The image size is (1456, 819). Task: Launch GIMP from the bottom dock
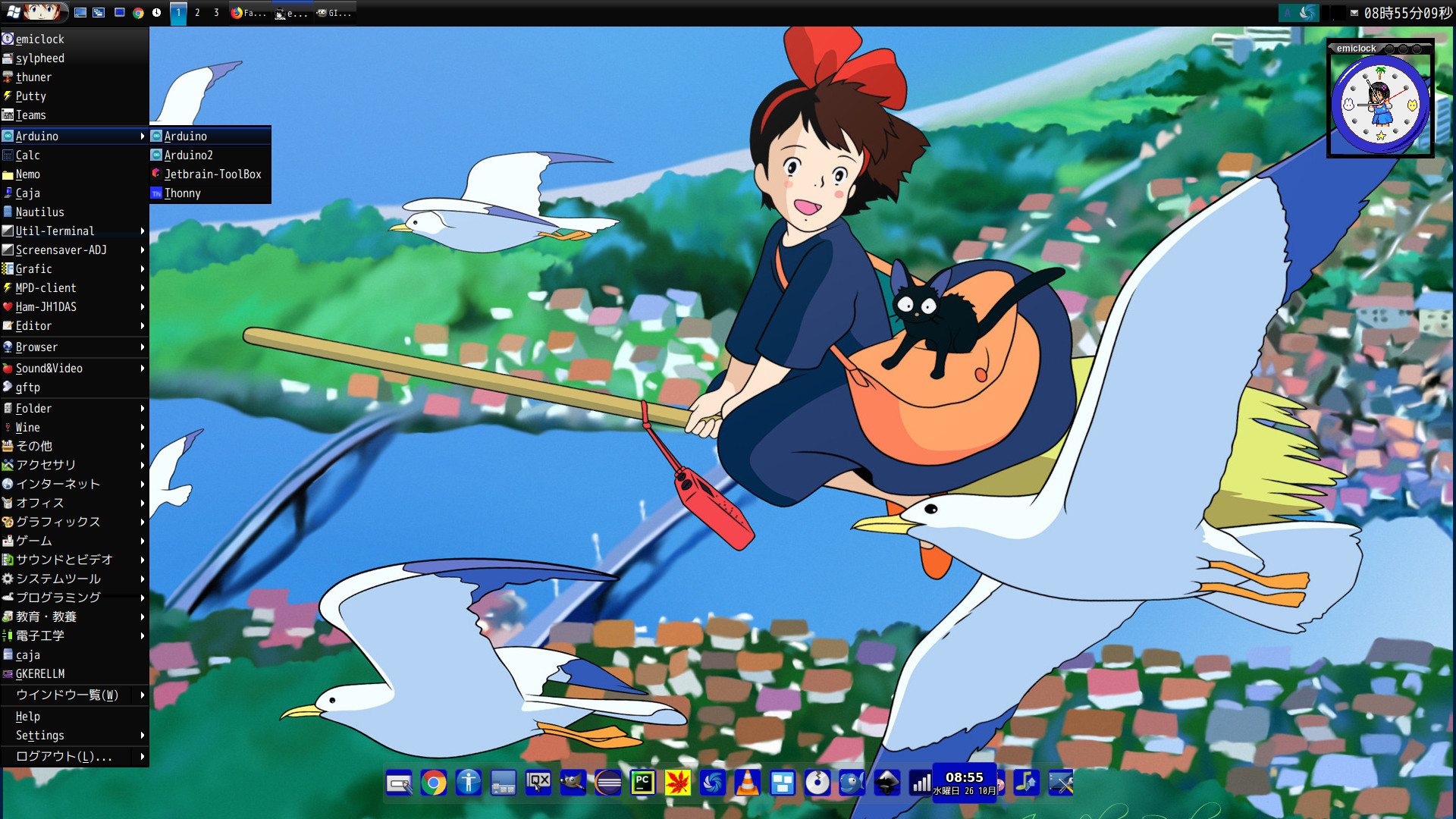(x=573, y=783)
